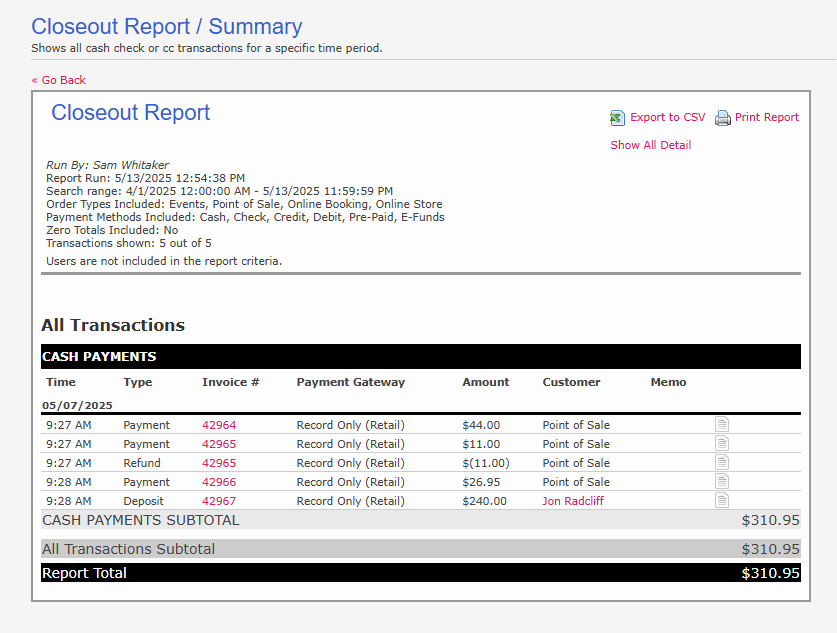
Task: Open memo icon for the Jon Radcliff deposit
Action: [x=722, y=501]
